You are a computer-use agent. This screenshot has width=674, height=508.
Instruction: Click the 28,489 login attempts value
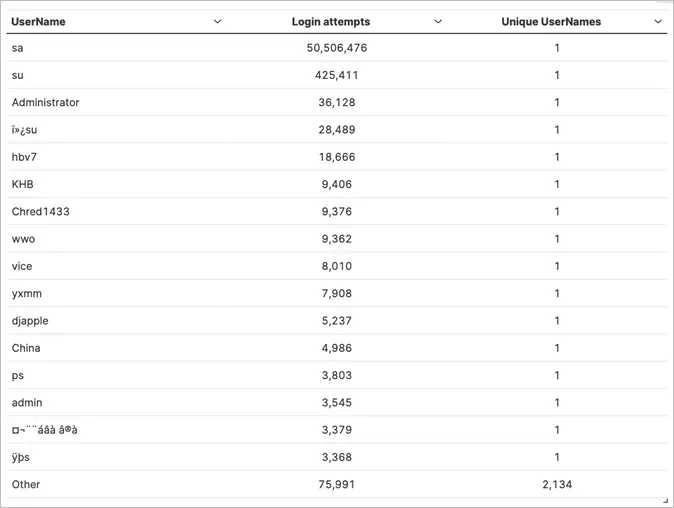coord(337,130)
